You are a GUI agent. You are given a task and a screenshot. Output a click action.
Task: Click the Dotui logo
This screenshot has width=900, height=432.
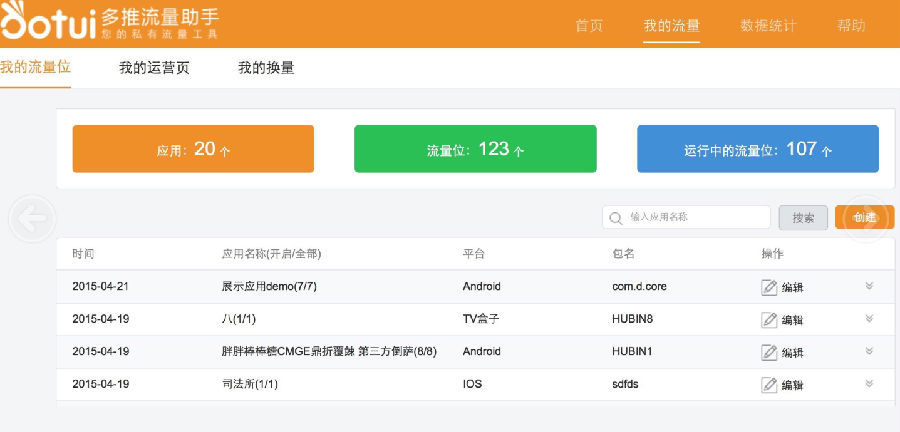[48, 24]
